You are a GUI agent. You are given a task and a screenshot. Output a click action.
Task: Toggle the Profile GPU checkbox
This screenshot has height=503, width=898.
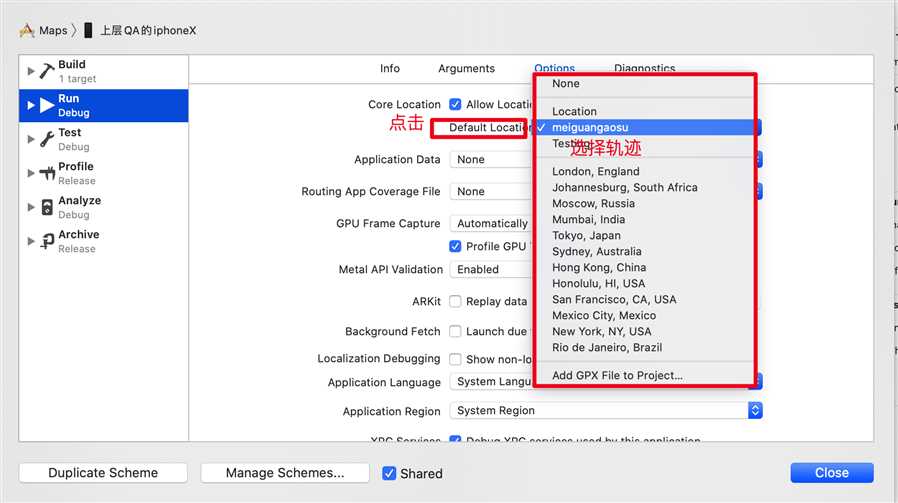pos(455,246)
